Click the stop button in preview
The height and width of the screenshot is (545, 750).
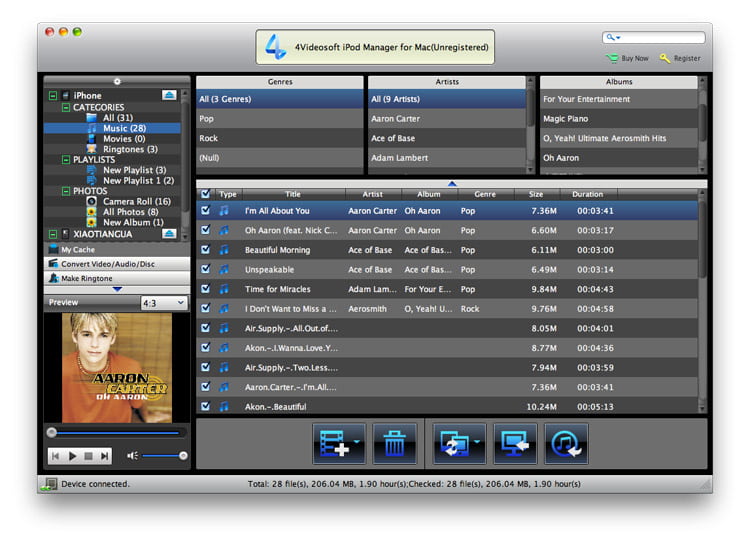pos(88,456)
